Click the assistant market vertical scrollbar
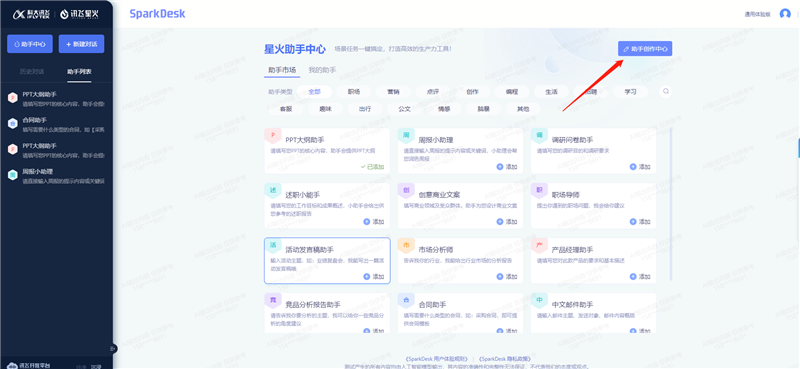The width and height of the screenshot is (800, 369). (670, 204)
